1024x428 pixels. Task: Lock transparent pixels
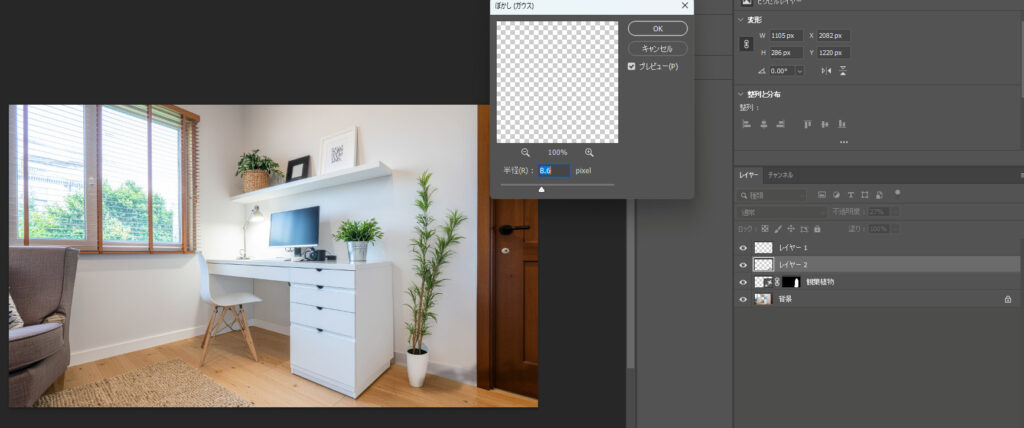click(765, 229)
